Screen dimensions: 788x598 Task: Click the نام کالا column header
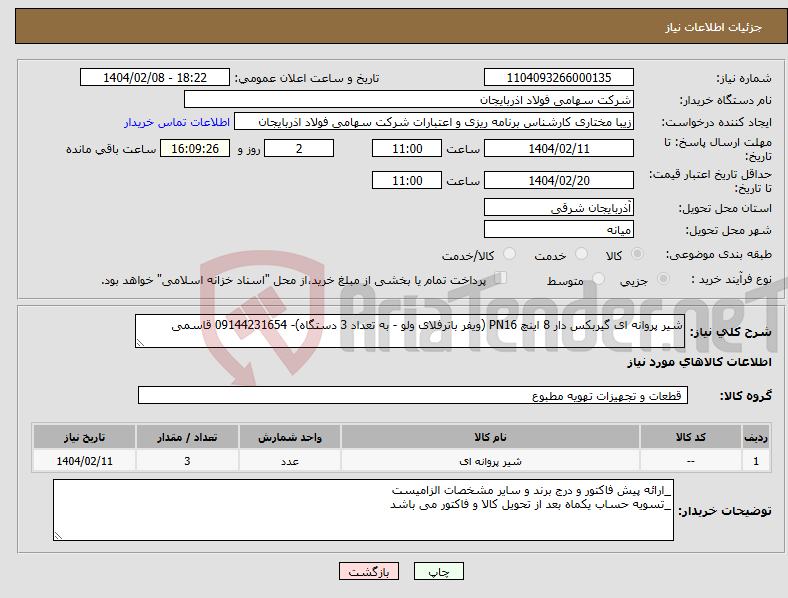[490, 437]
